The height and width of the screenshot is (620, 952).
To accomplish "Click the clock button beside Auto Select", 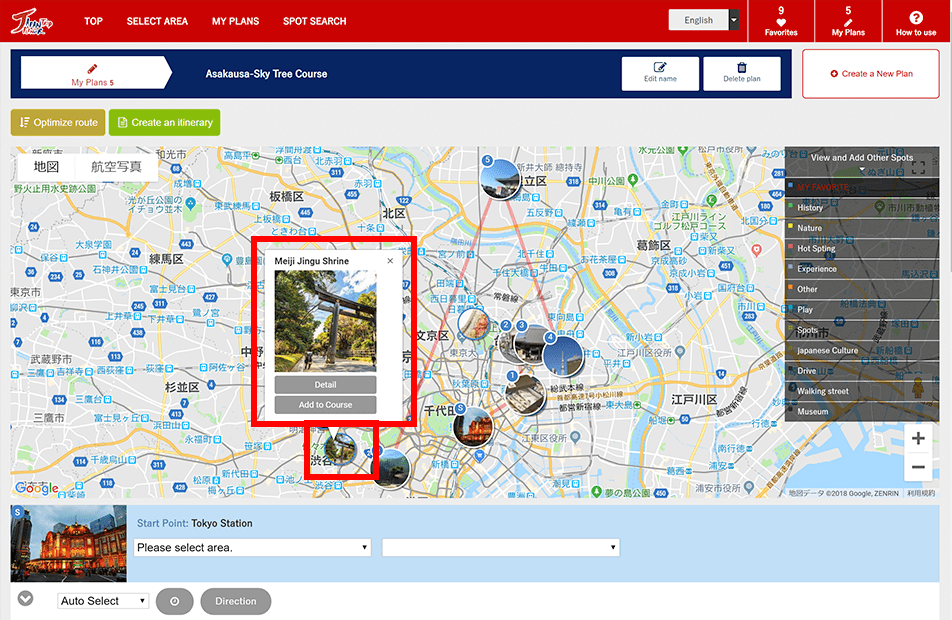I will pos(174,601).
